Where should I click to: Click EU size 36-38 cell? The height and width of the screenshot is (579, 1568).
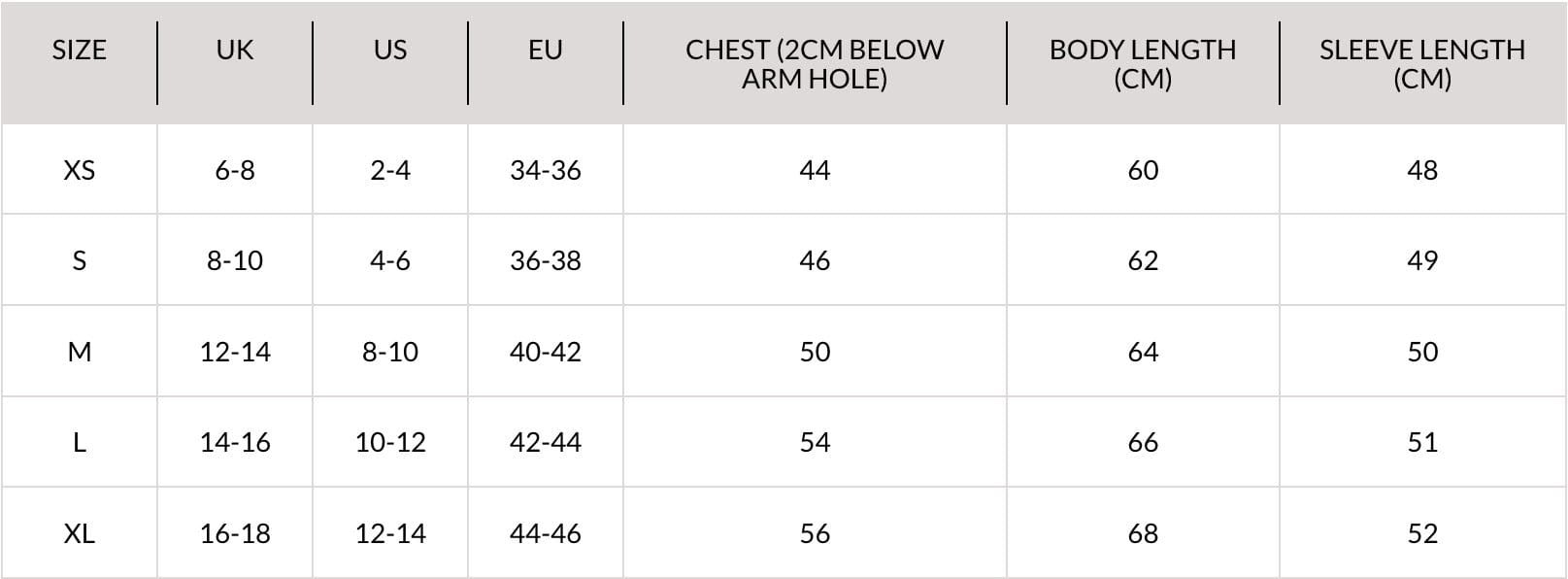pos(546,260)
